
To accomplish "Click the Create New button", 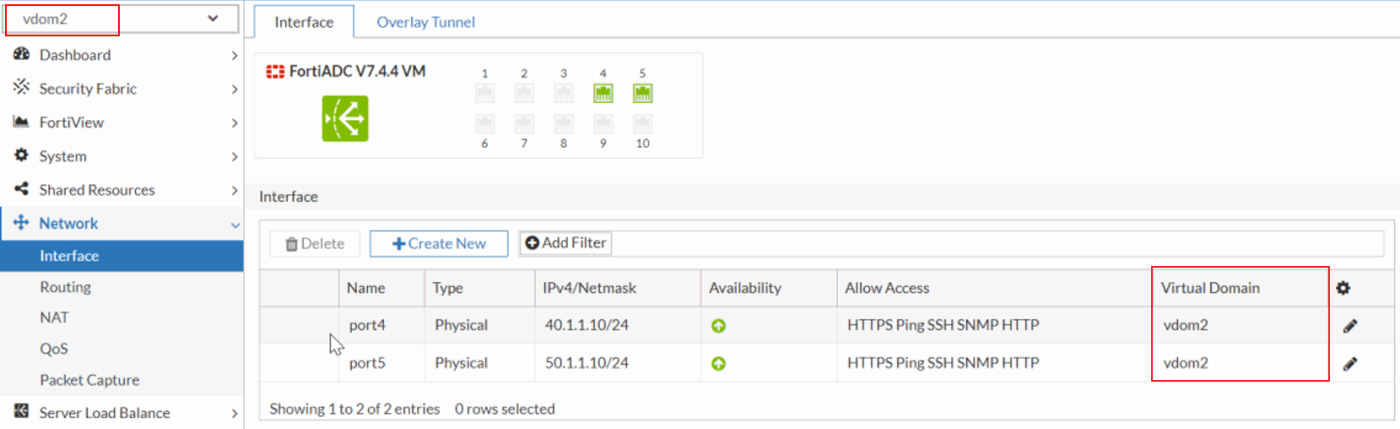I will click(x=439, y=243).
